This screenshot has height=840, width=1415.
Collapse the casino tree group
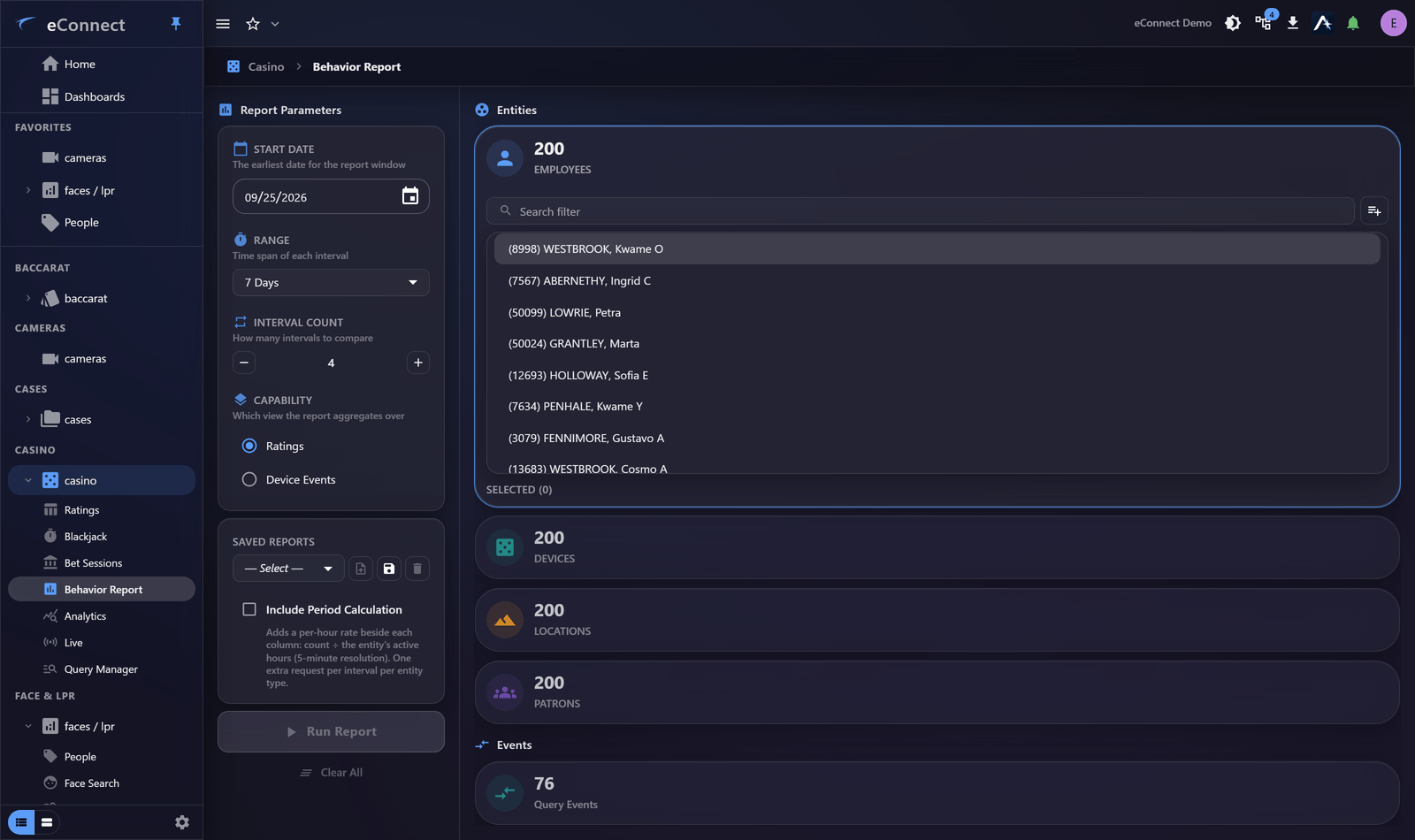pos(28,480)
